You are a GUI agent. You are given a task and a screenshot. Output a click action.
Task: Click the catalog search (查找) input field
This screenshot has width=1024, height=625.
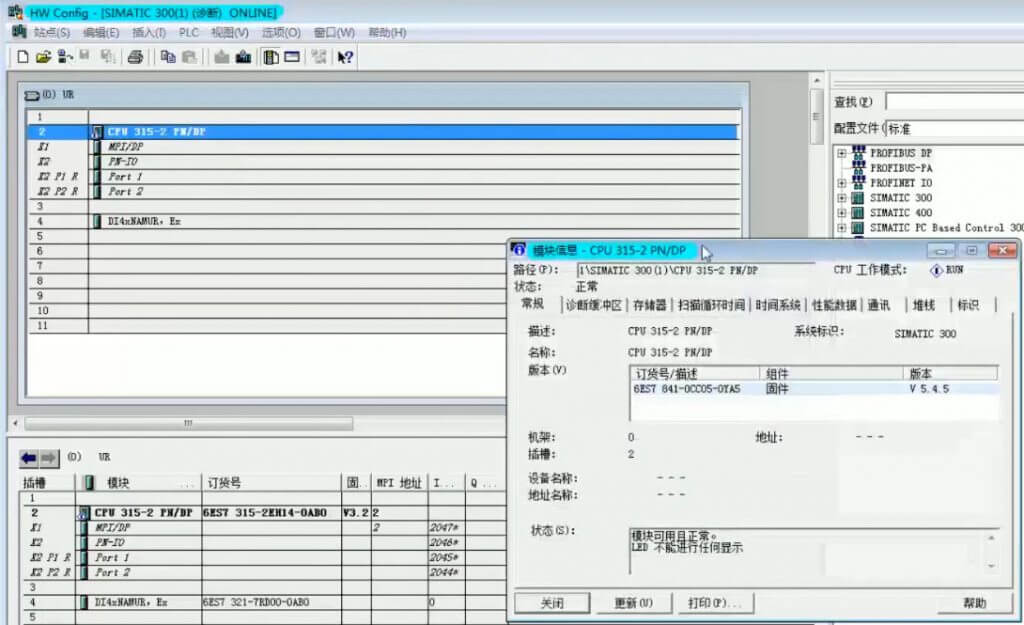point(955,102)
